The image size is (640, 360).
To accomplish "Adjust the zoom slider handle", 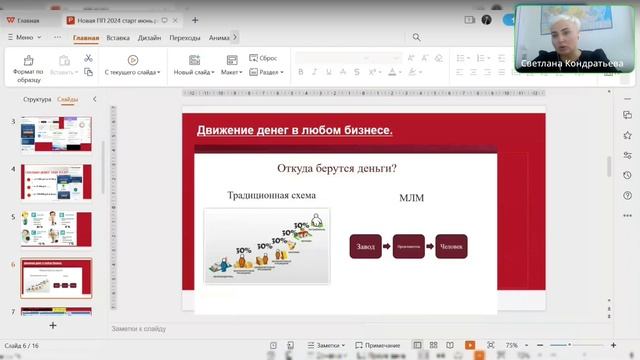I will pos(569,345).
